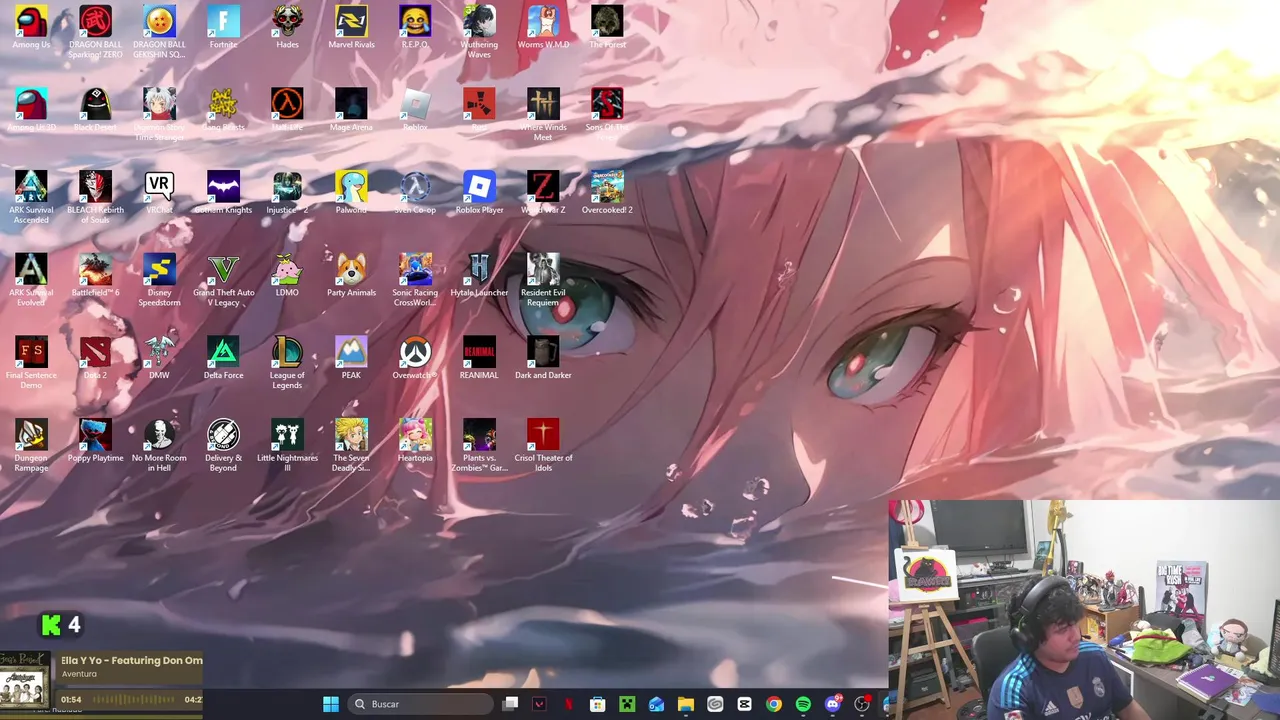Launch BLEACH Rebirth of Souls icon

click(95, 197)
